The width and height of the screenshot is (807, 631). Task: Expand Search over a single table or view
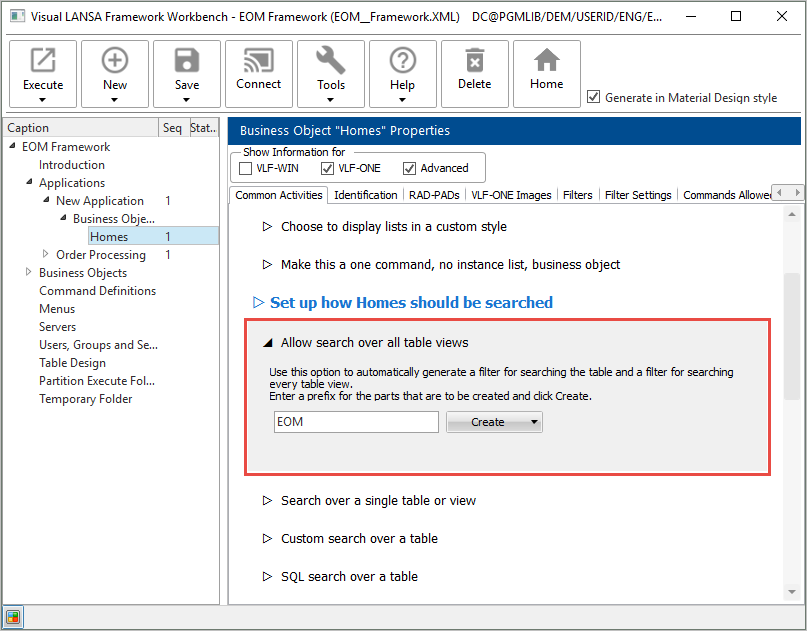point(378,500)
